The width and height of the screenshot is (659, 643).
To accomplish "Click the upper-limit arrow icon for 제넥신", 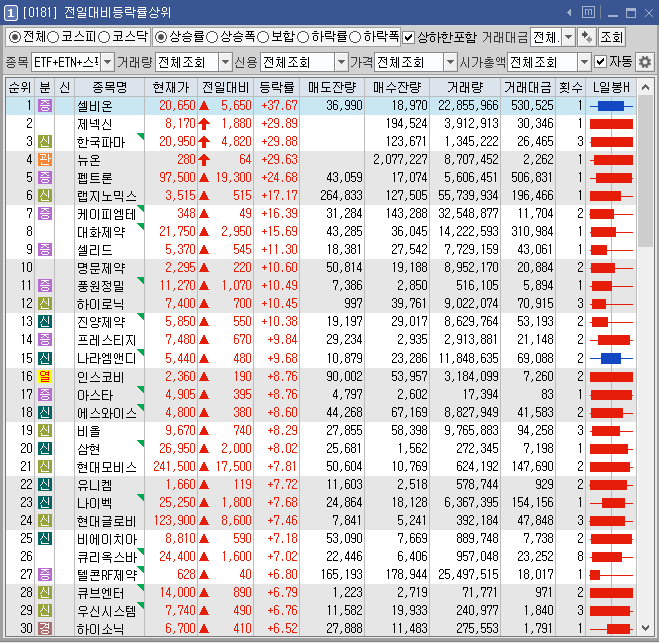I will click(204, 124).
